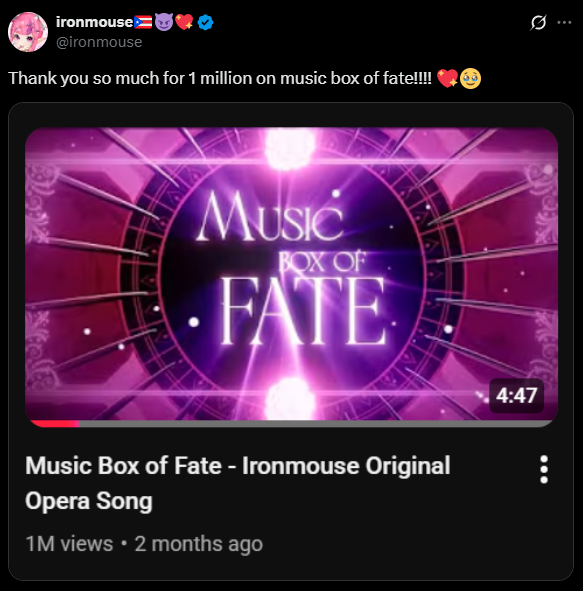Screen dimensions: 583x591
Task: Open the video title Music Box of Fate link
Action: pyautogui.click(x=238, y=483)
